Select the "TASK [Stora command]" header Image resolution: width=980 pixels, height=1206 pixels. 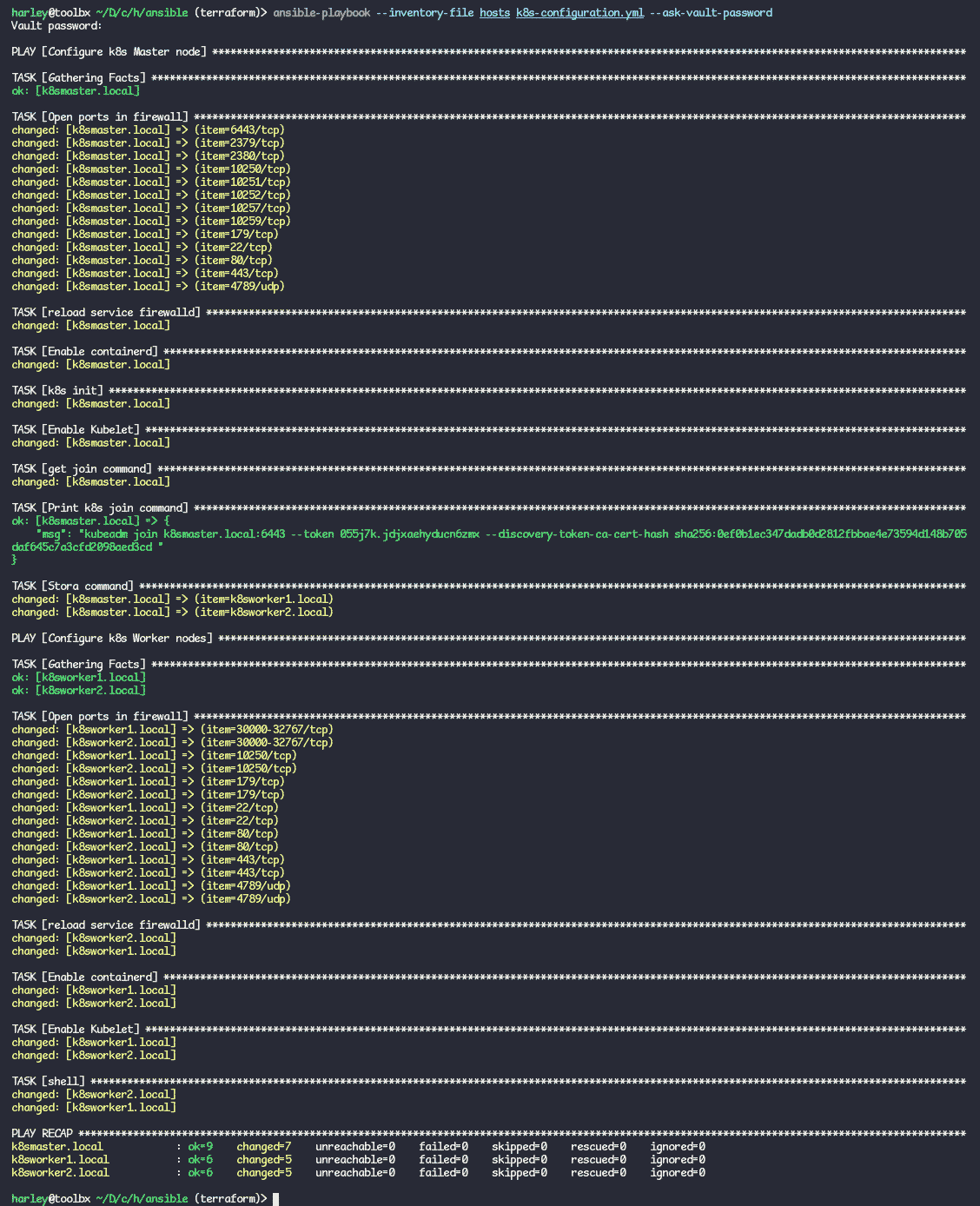point(72,586)
